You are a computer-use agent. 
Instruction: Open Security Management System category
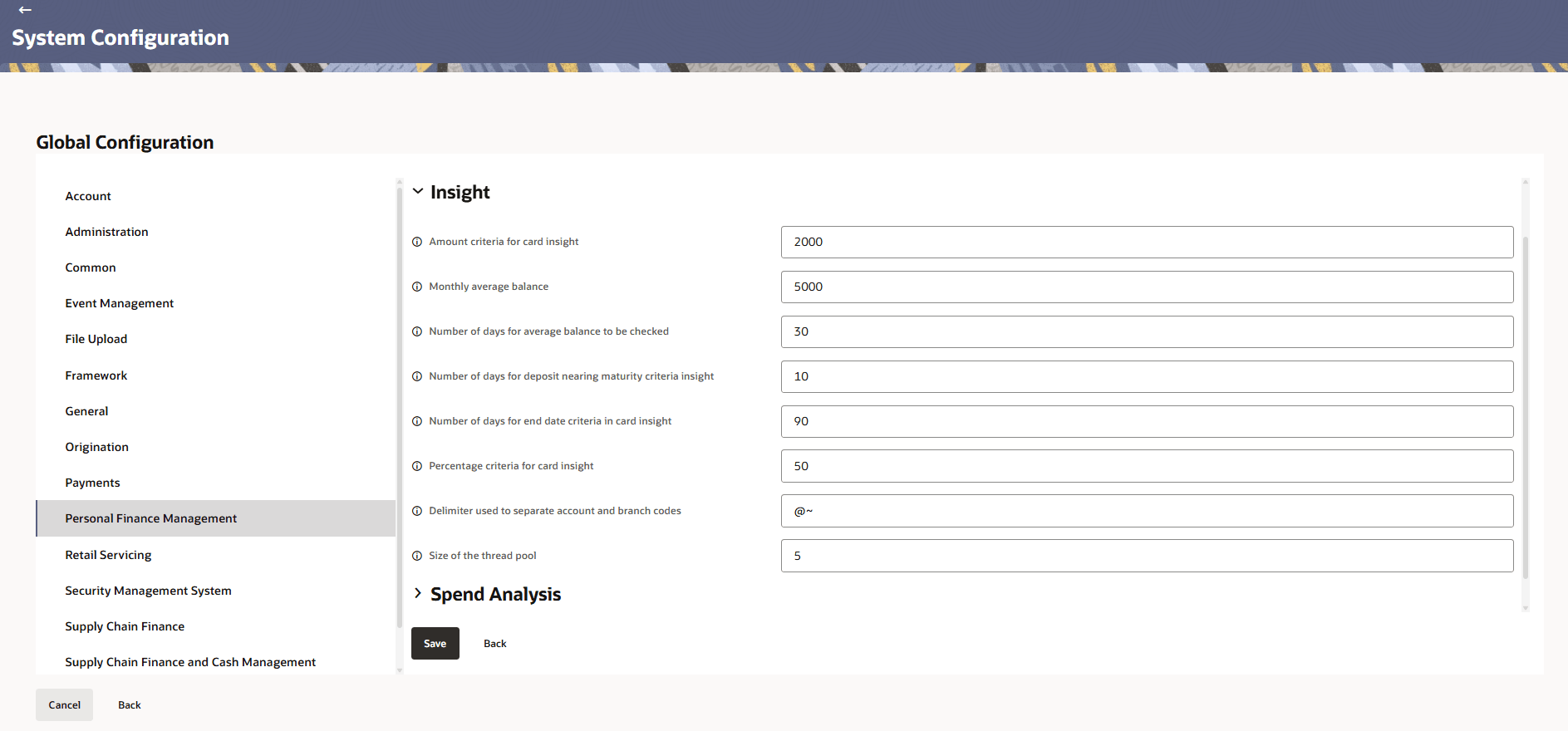pos(148,591)
